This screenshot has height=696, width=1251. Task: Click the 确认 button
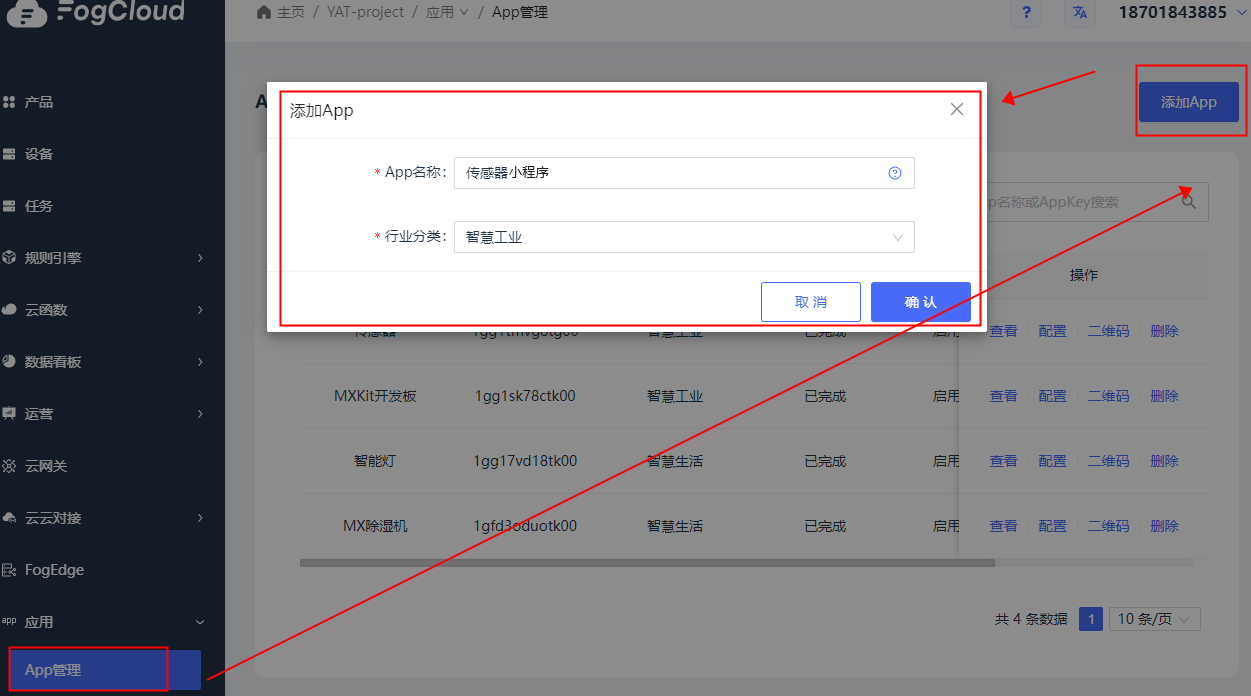point(921,302)
